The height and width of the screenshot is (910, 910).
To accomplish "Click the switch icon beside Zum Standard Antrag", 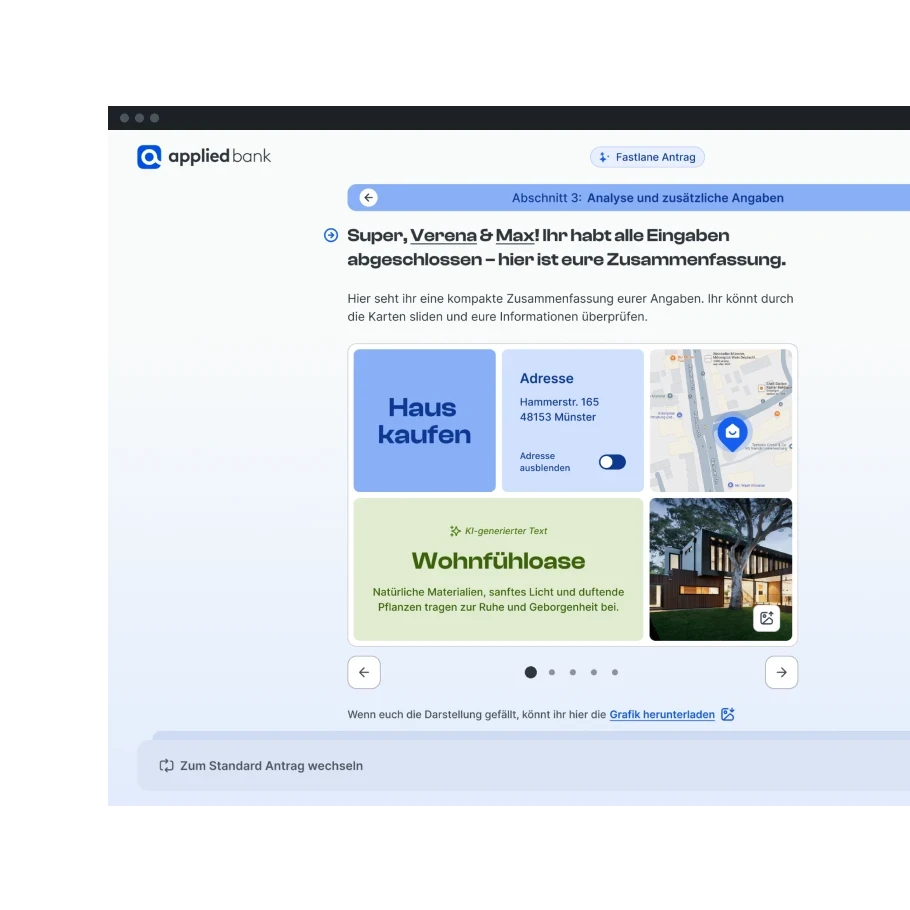I will click(x=167, y=765).
